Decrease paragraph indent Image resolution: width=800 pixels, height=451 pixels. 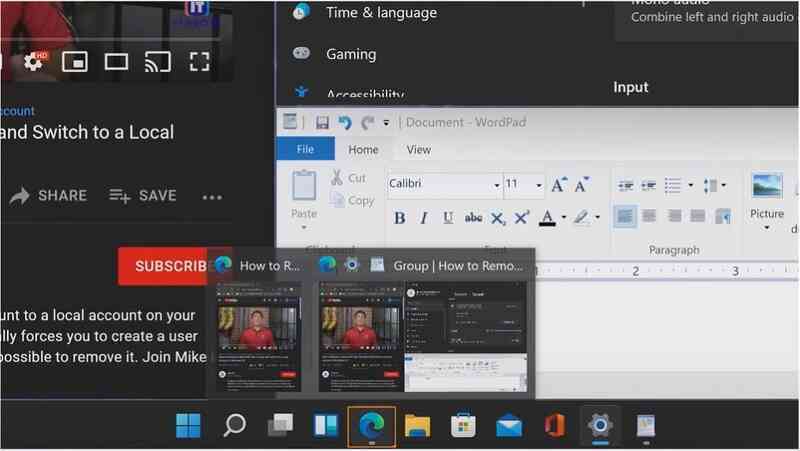[626, 186]
